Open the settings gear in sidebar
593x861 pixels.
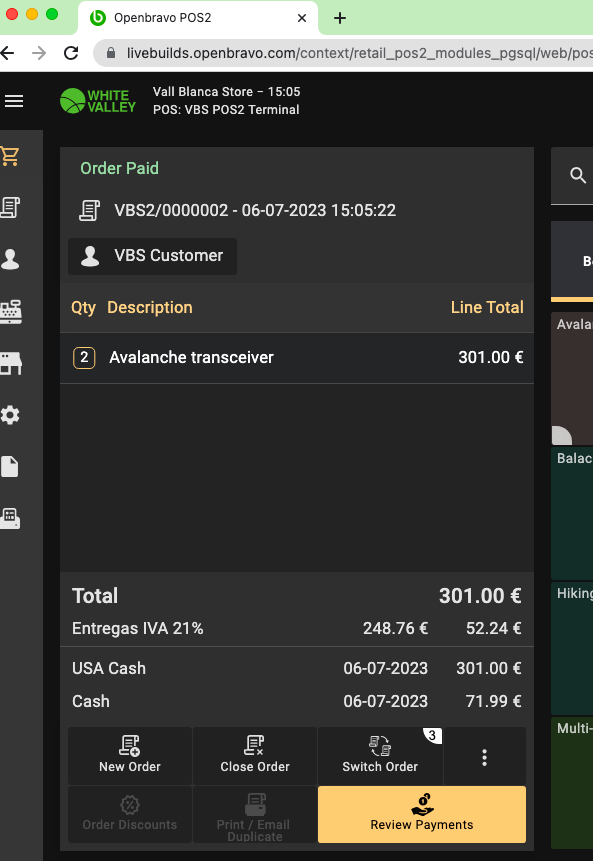pos(10,415)
